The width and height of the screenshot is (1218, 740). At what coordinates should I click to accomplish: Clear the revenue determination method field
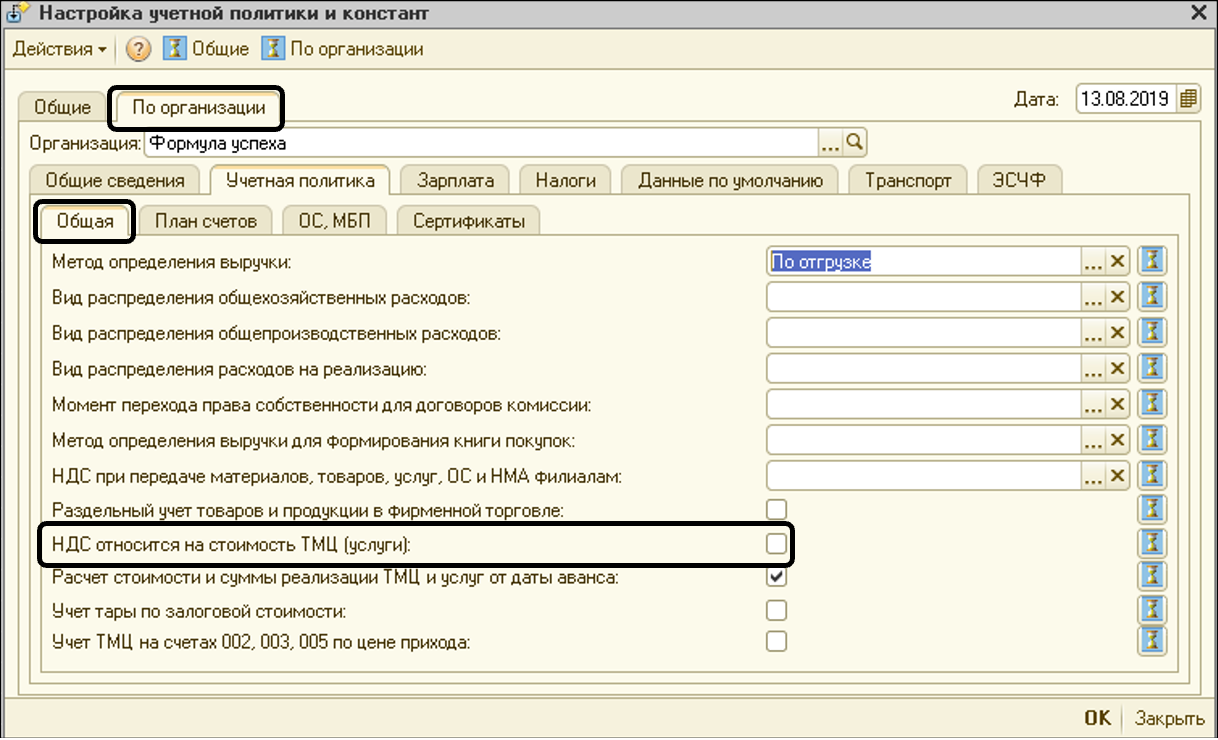pyautogui.click(x=1118, y=262)
